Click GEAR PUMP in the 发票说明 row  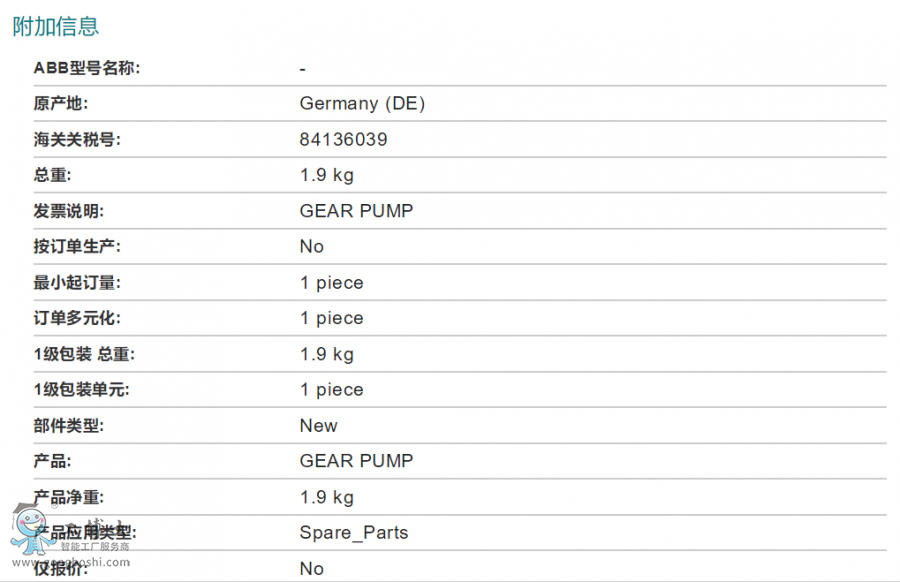(x=356, y=211)
